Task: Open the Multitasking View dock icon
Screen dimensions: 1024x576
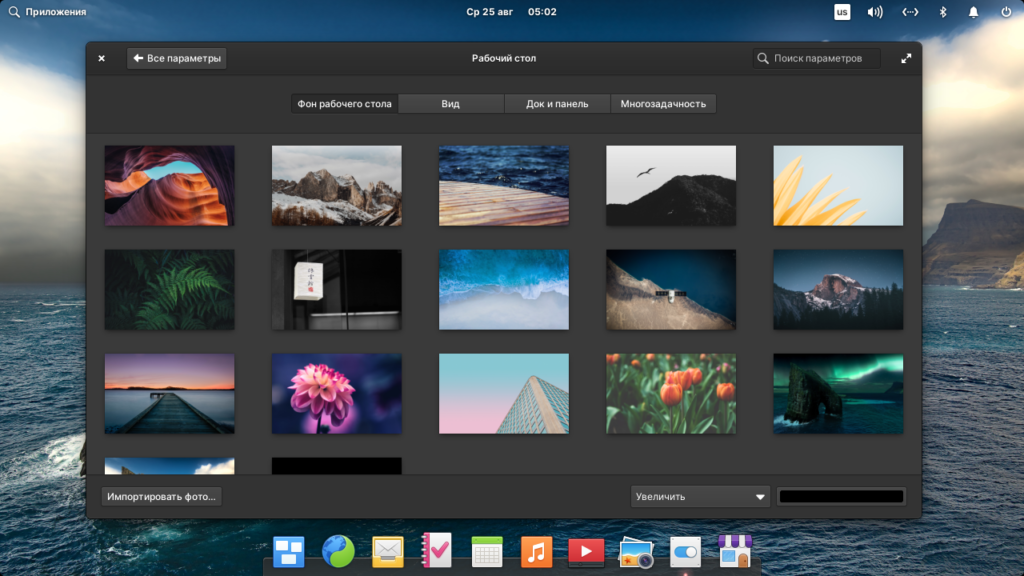Action: coord(289,551)
